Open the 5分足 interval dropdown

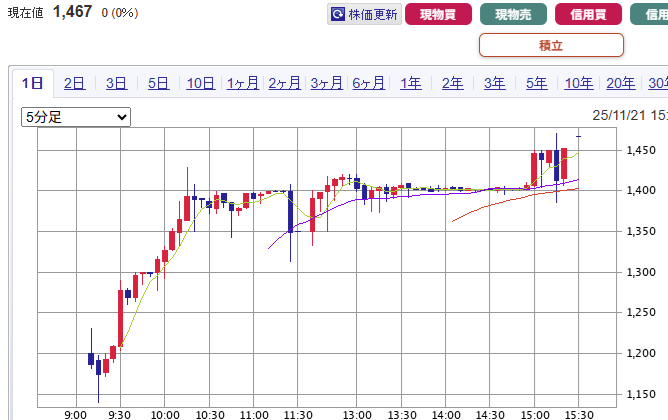click(76, 117)
